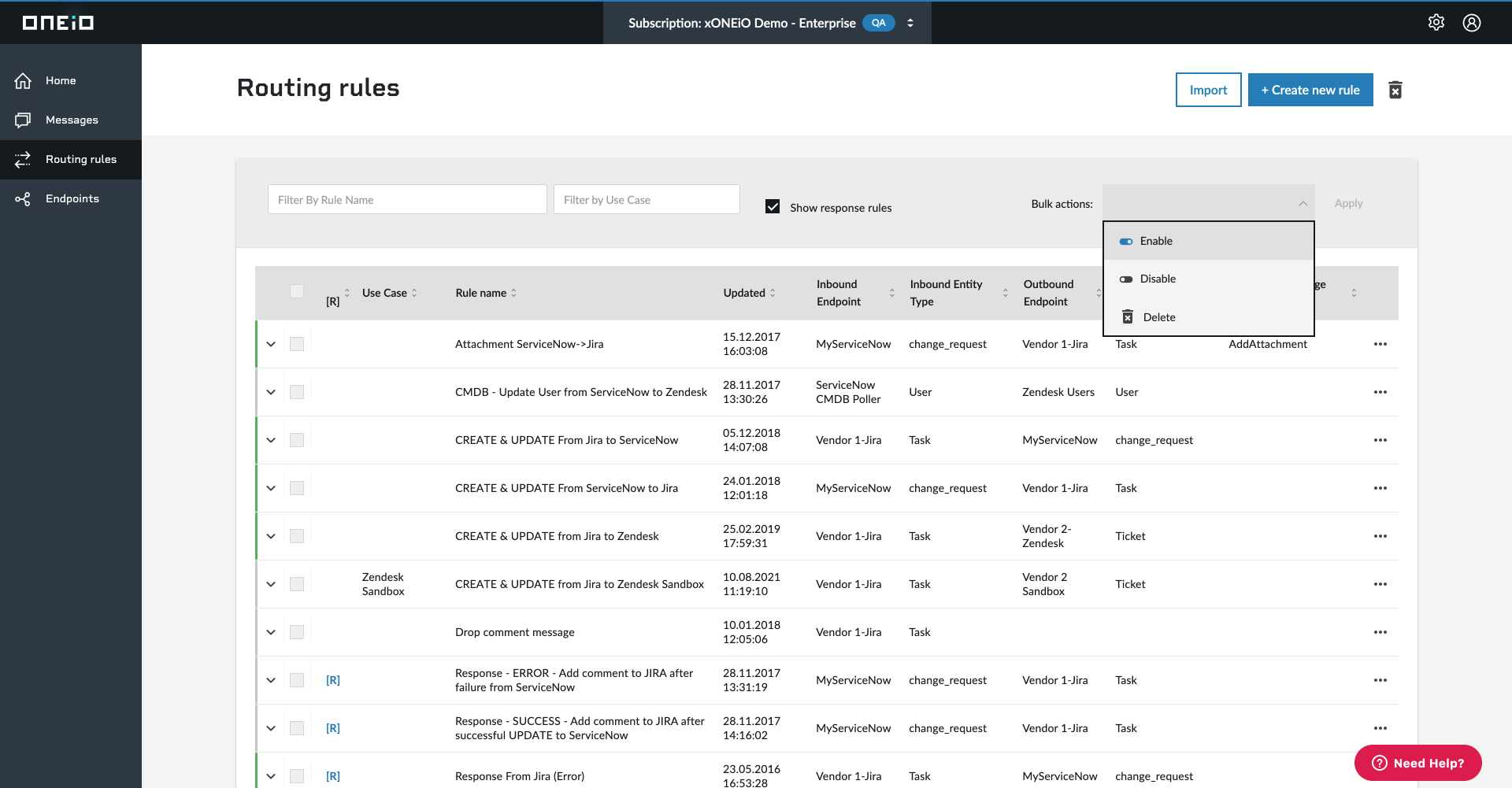Click the Need Help? chat button

click(1418, 763)
